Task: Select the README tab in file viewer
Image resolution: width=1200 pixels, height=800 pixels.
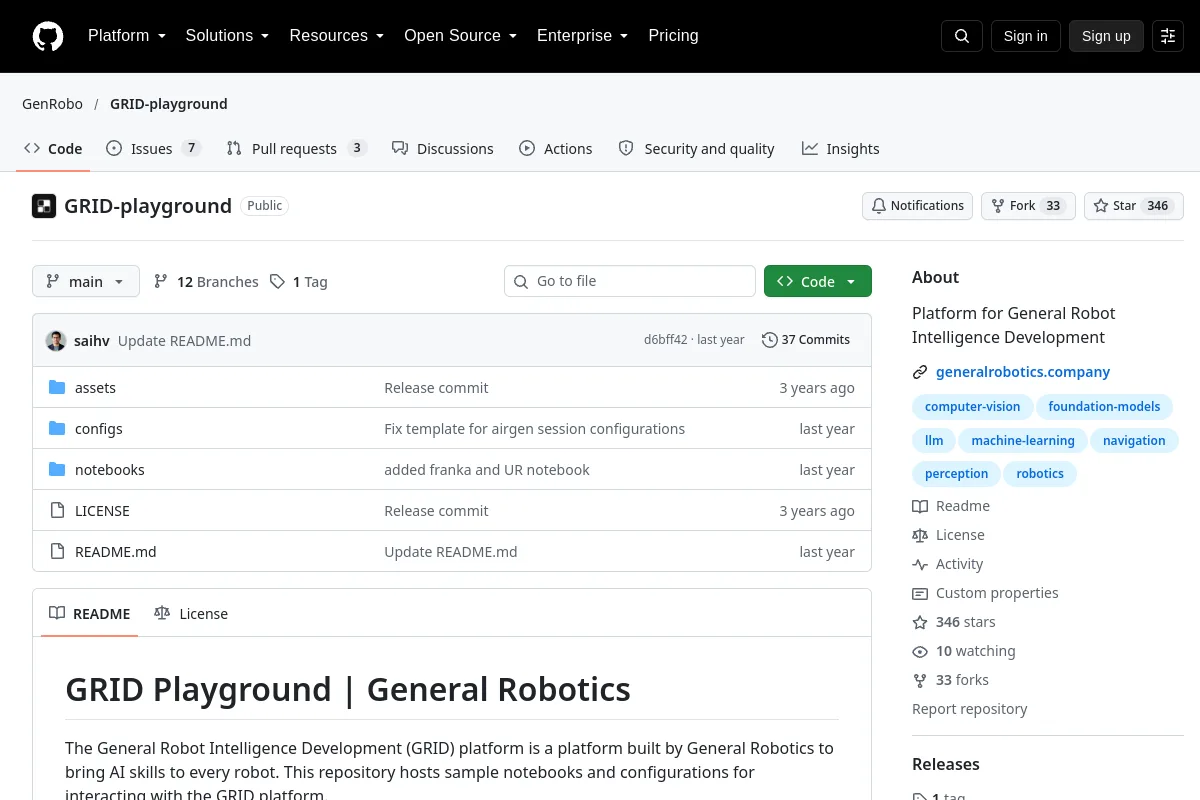Action: coord(90,613)
